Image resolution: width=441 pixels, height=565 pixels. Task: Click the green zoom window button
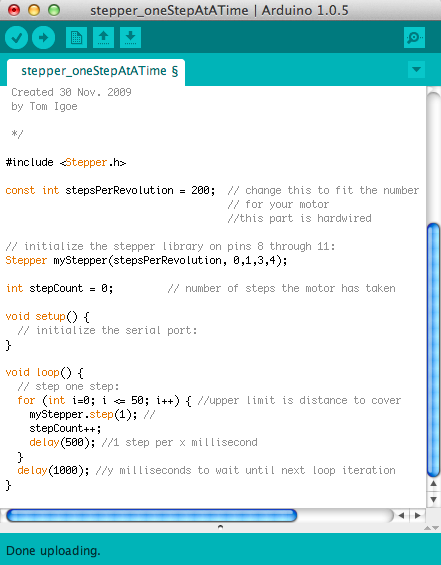(54, 10)
